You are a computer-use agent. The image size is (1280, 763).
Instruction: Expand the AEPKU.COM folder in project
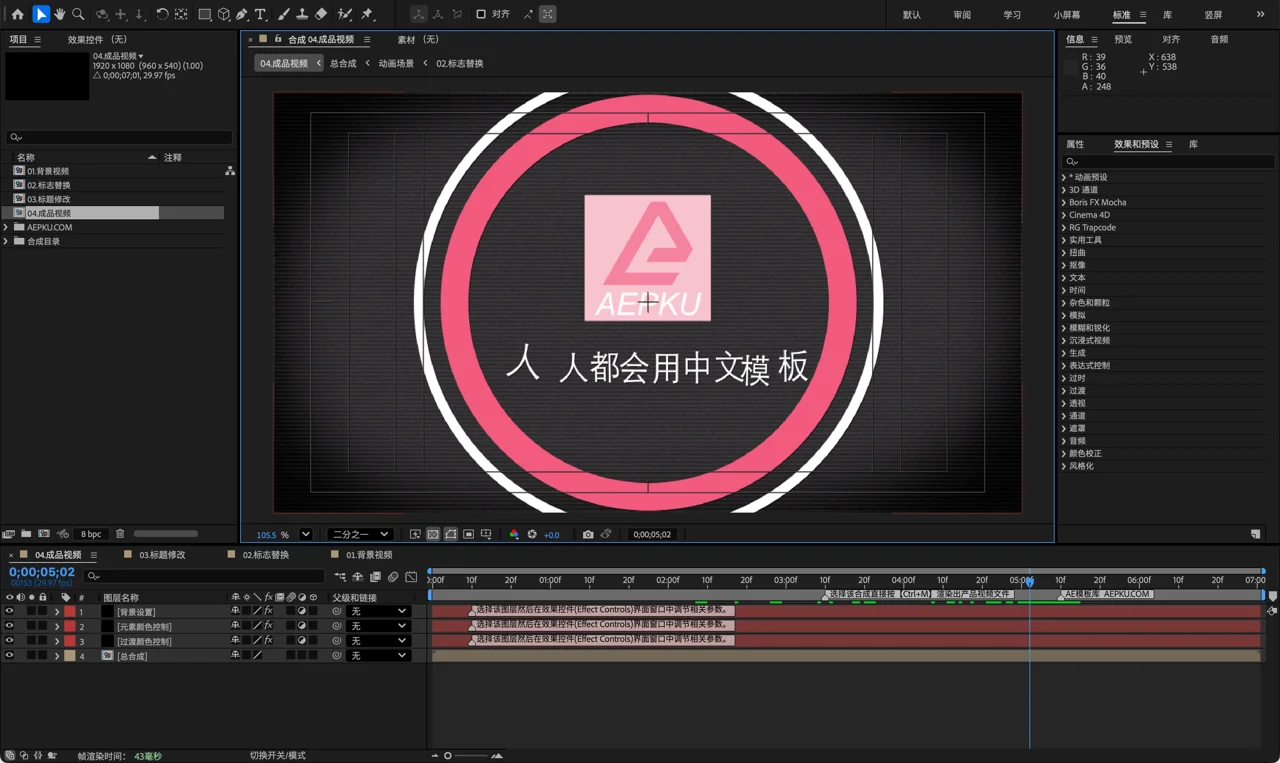click(x=6, y=227)
